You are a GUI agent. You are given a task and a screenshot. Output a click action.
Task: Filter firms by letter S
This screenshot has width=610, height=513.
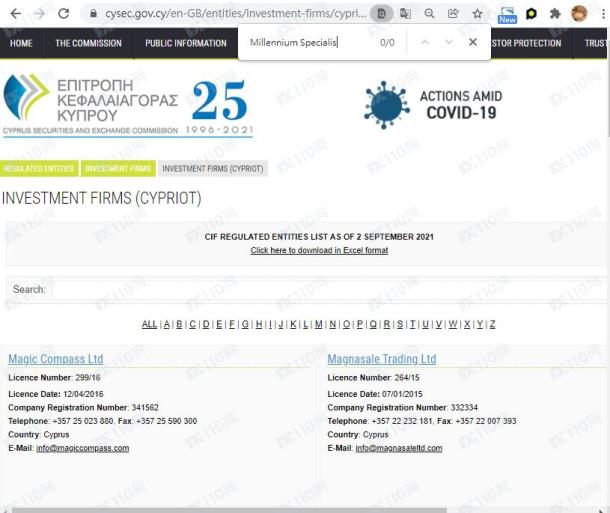click(400, 324)
